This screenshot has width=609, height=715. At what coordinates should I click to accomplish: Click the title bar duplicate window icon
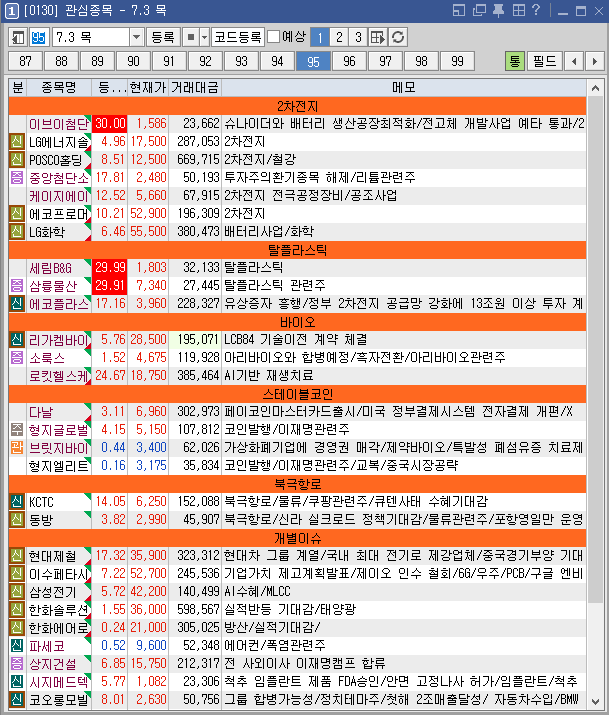[x=479, y=10]
